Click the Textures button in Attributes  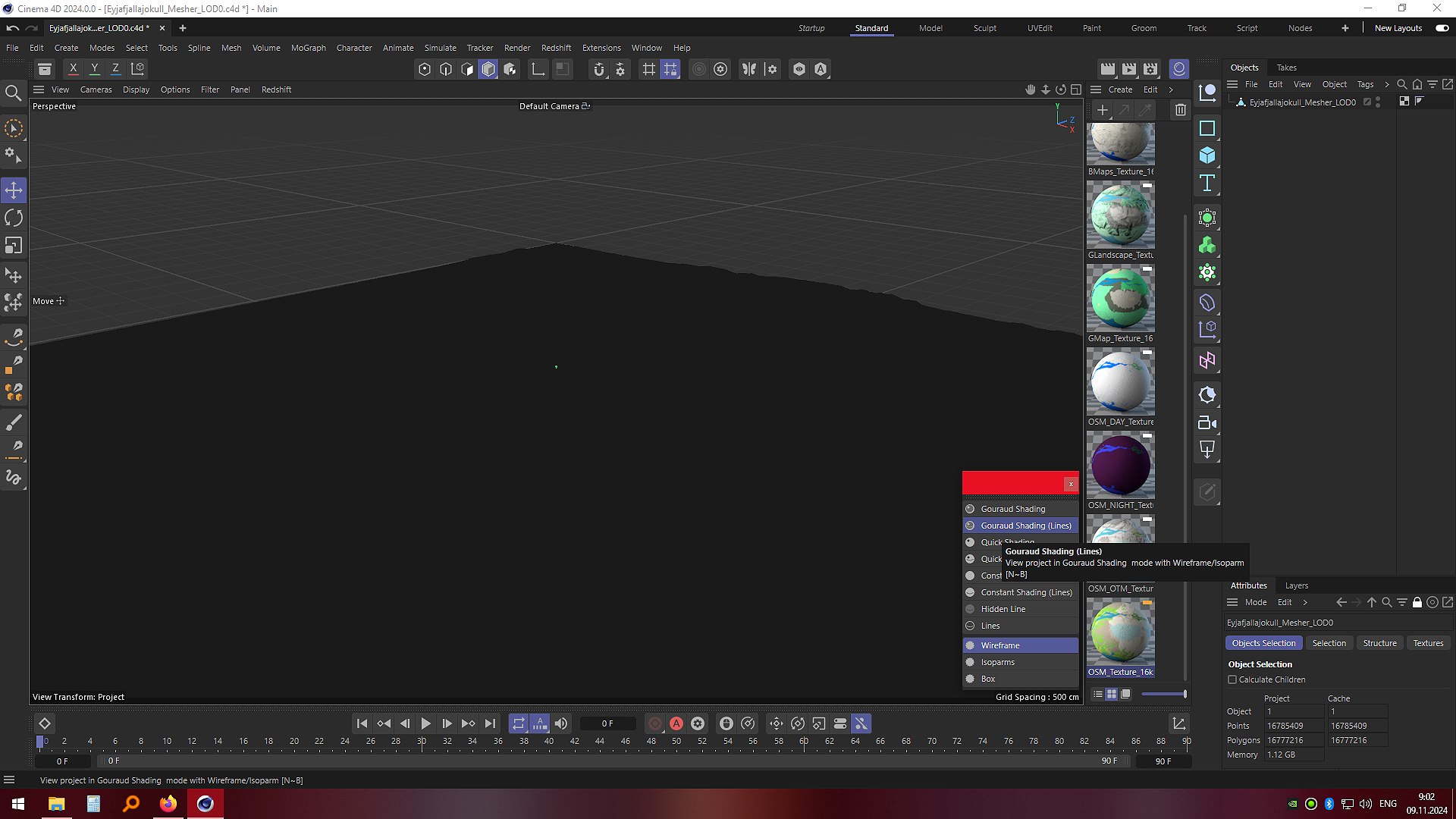(x=1428, y=643)
